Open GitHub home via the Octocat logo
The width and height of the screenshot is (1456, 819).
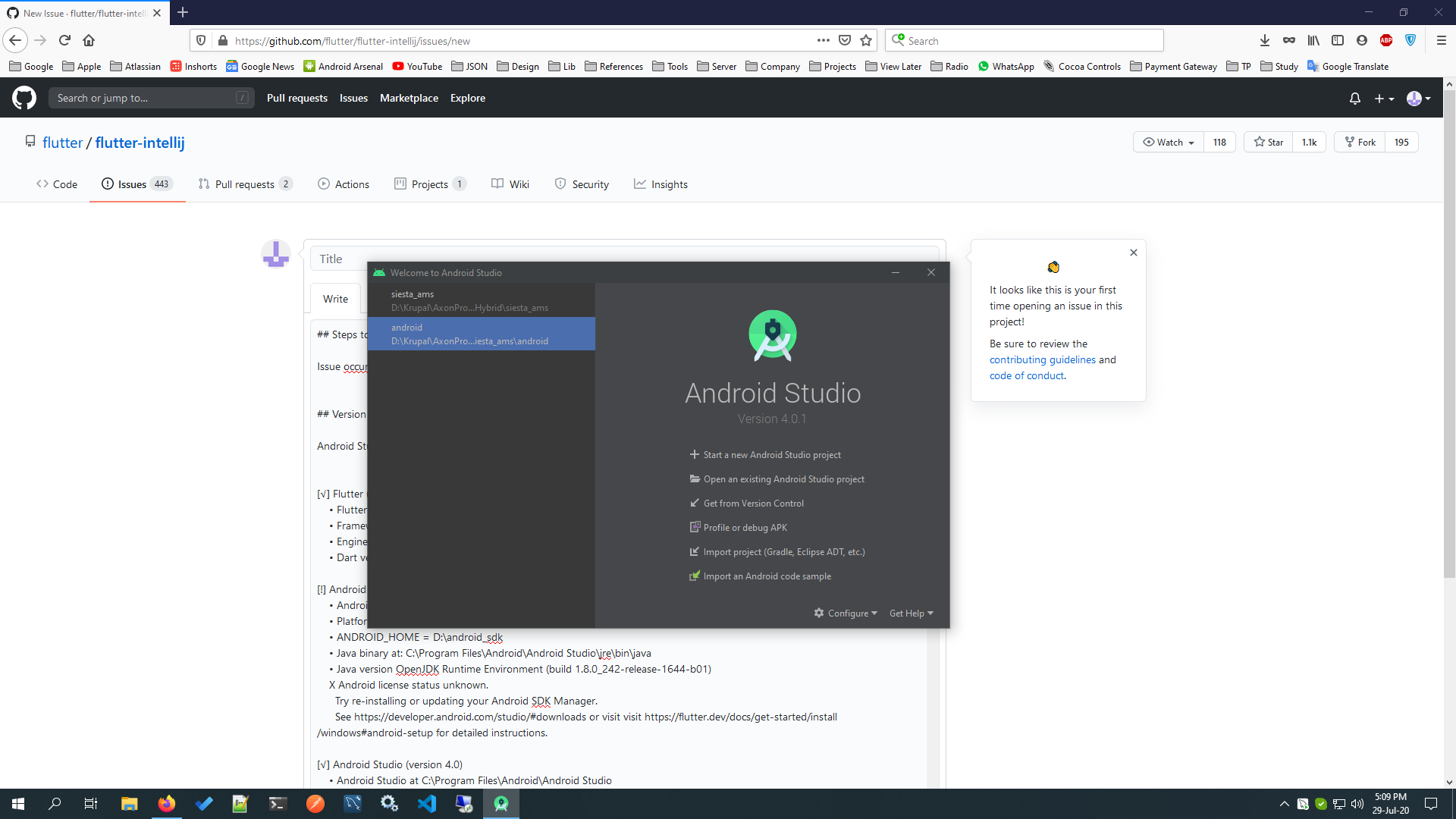[24, 98]
